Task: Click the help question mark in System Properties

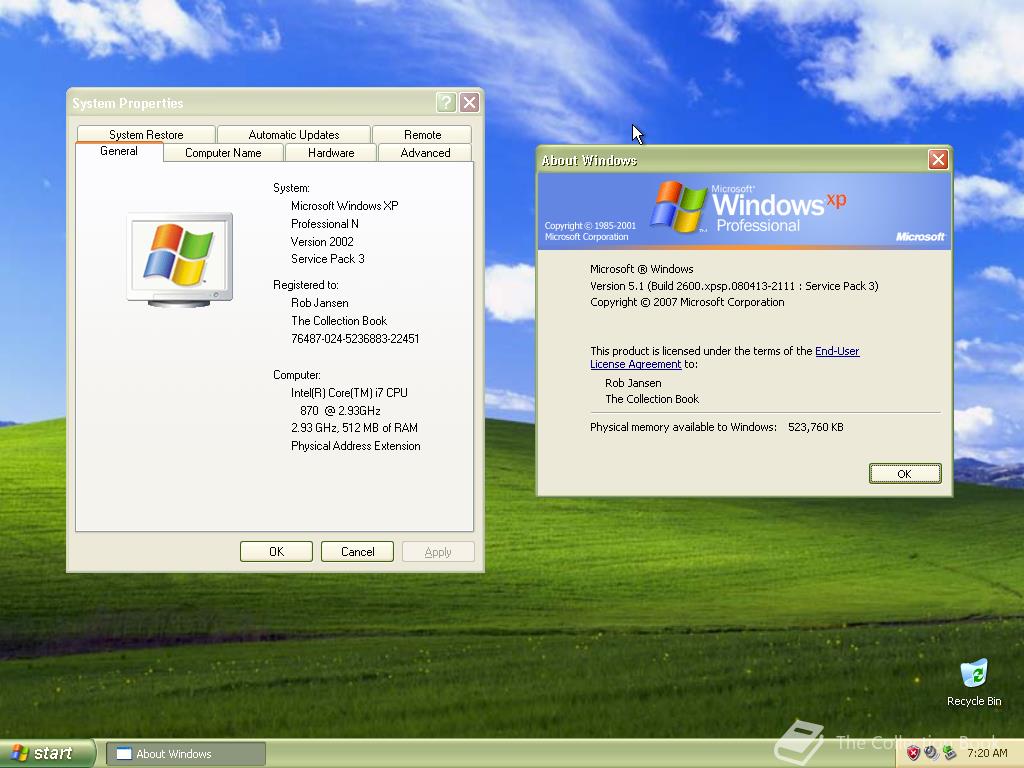Action: pos(446,103)
